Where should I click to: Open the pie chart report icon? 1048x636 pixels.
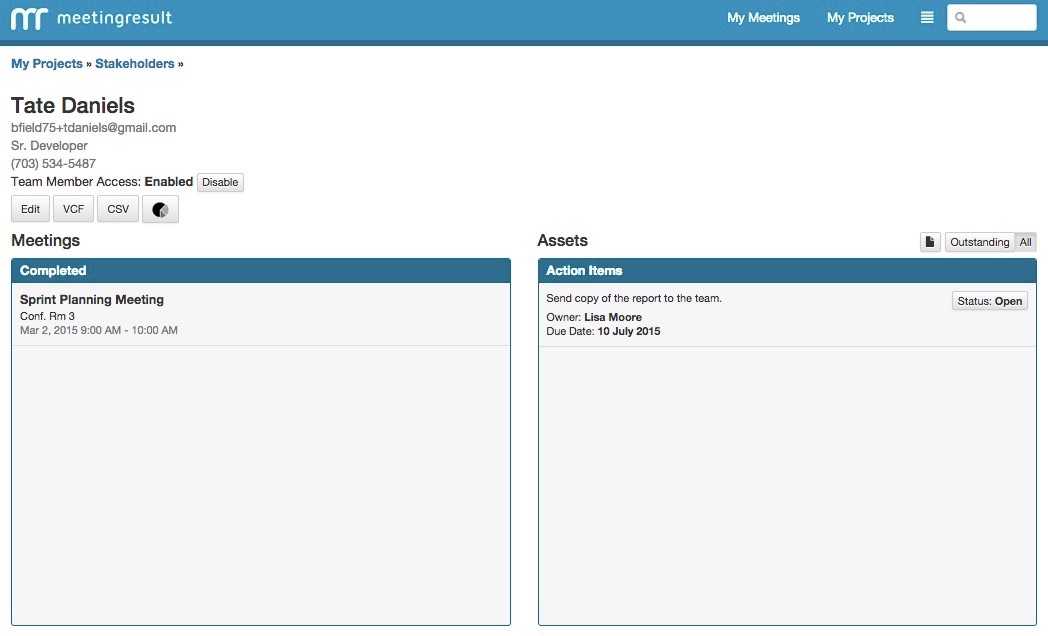pyautogui.click(x=160, y=209)
